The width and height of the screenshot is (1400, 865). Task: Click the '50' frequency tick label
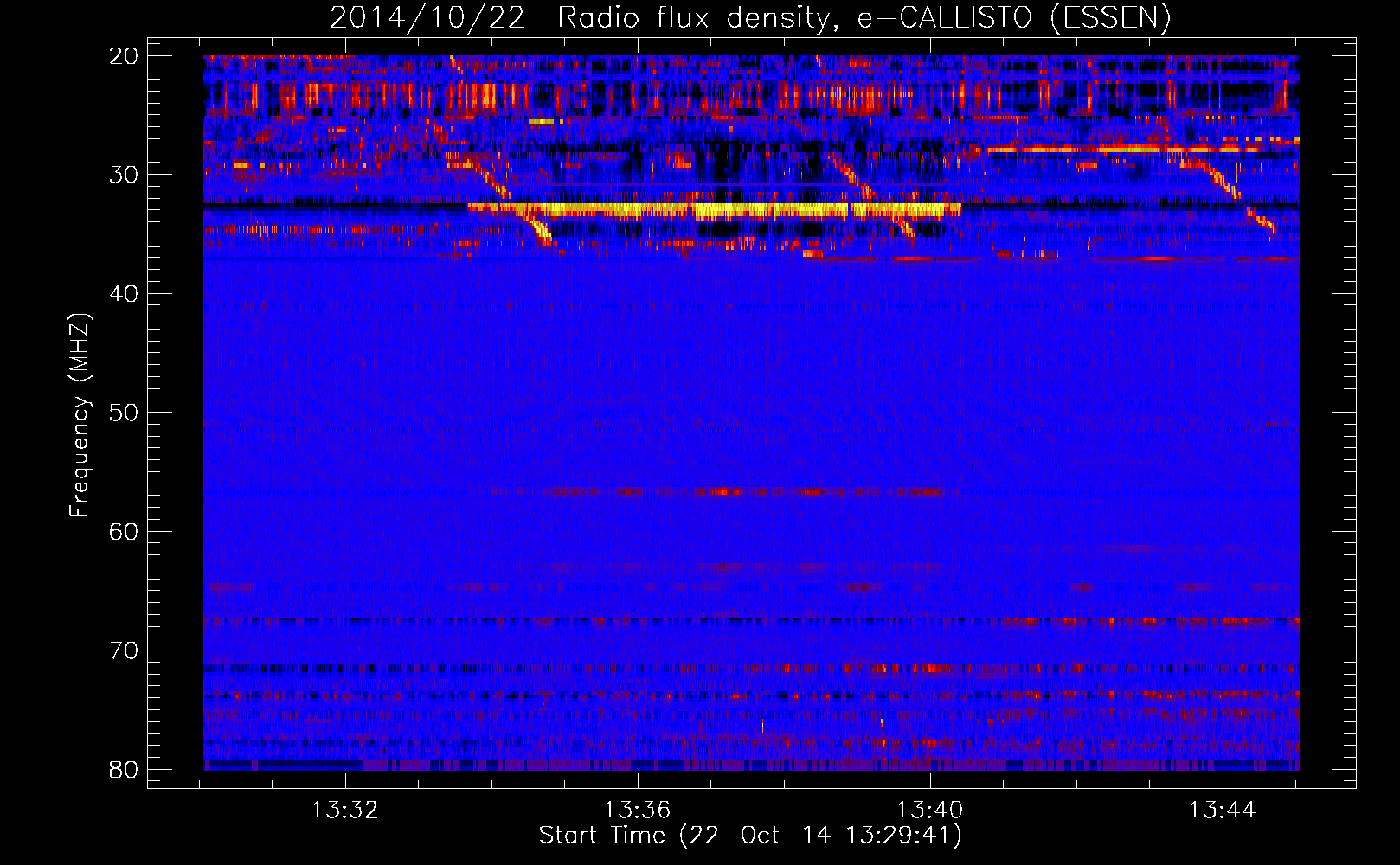(x=125, y=413)
